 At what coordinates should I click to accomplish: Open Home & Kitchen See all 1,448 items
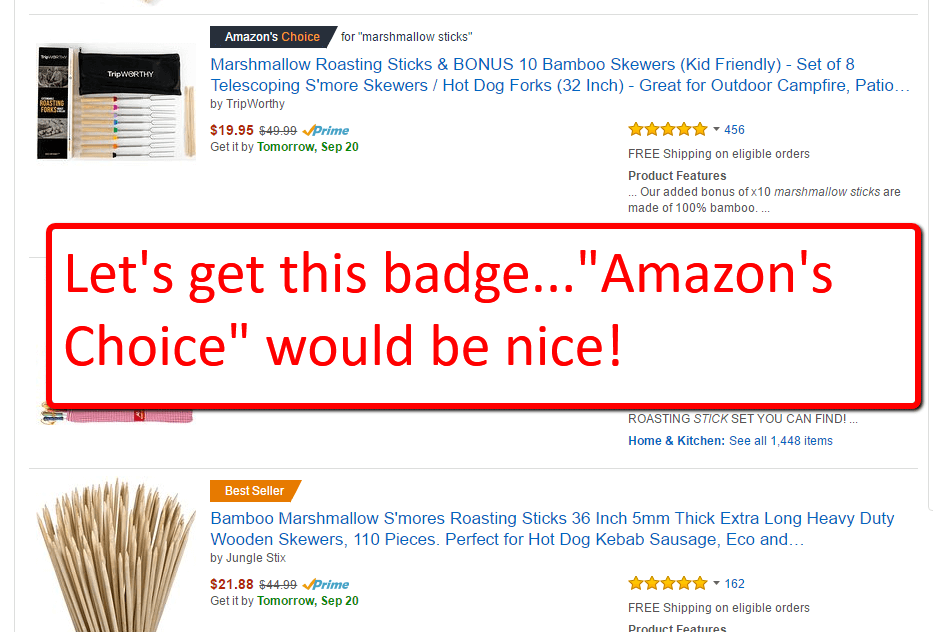click(730, 441)
